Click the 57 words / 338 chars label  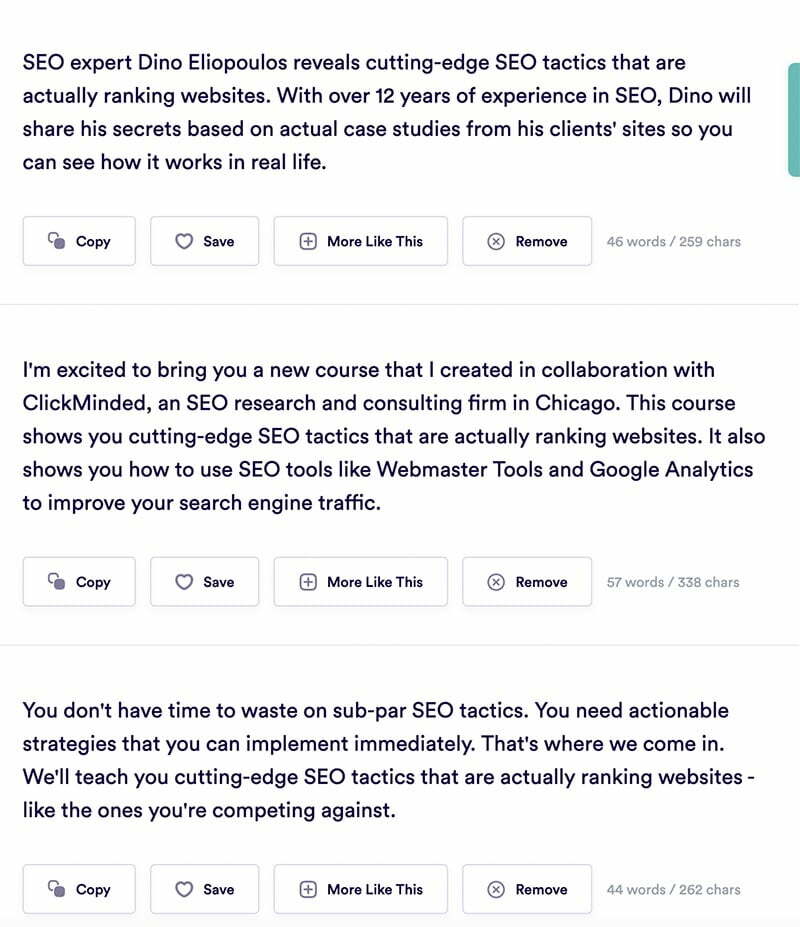pyautogui.click(x=673, y=582)
